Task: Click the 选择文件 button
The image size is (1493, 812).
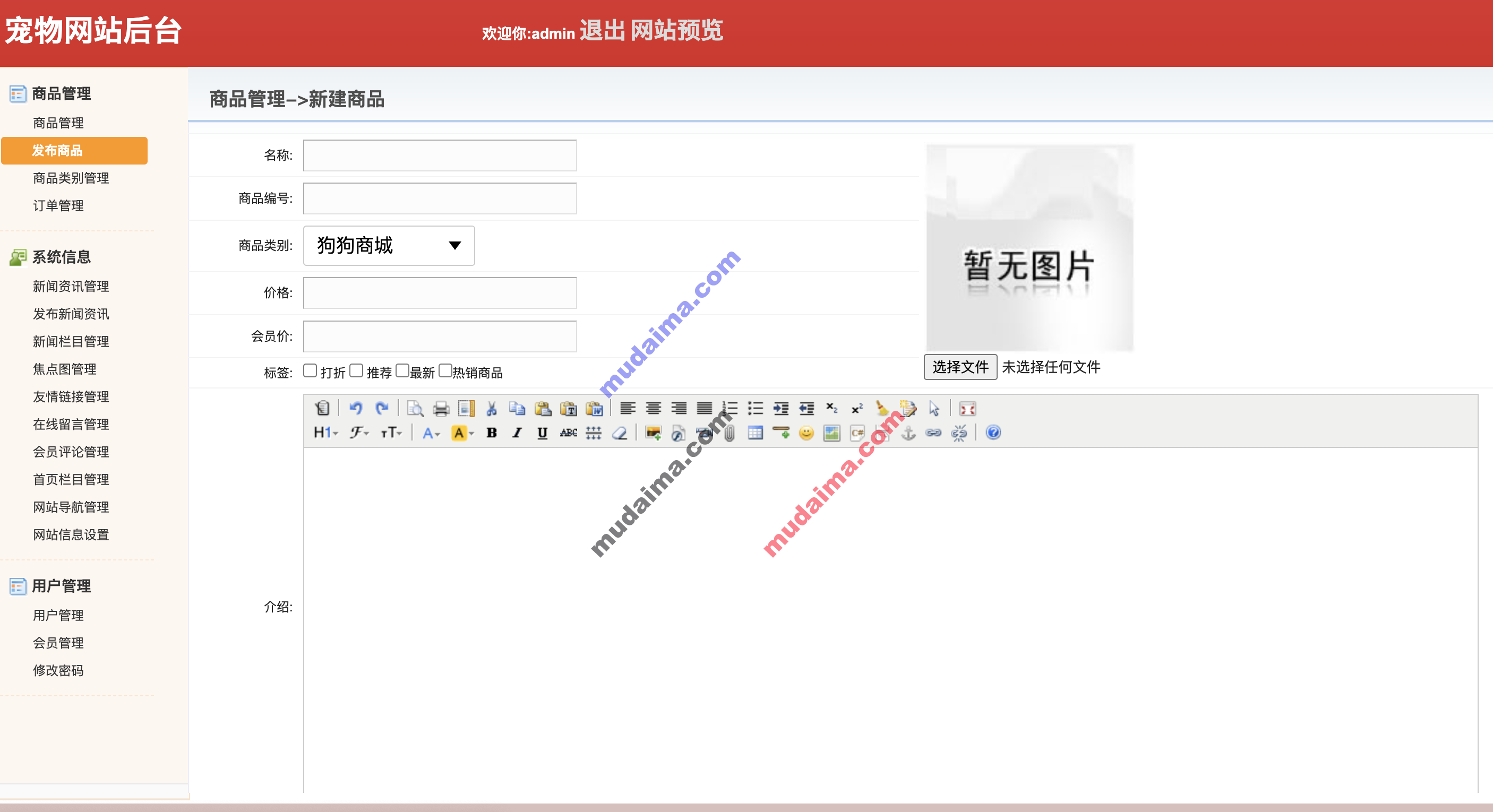Action: [960, 367]
